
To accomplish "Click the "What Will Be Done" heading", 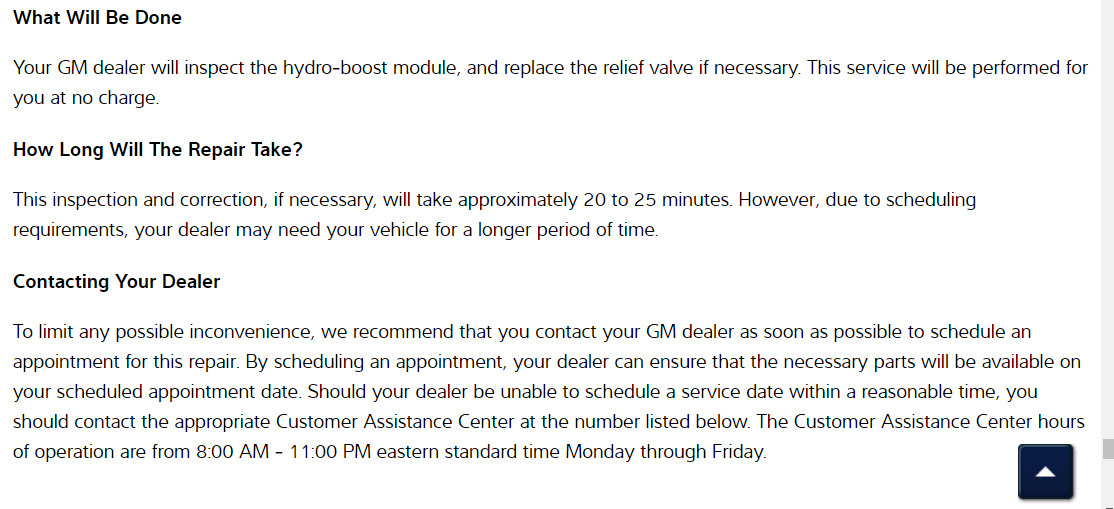I will click(x=97, y=18).
